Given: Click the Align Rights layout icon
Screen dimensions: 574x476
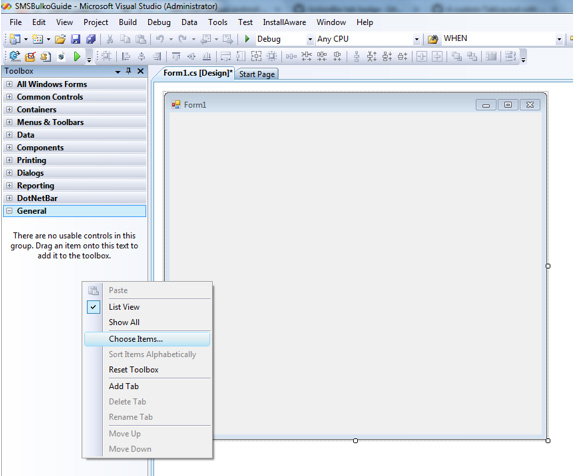Looking at the screenshot, I should click(x=157, y=56).
